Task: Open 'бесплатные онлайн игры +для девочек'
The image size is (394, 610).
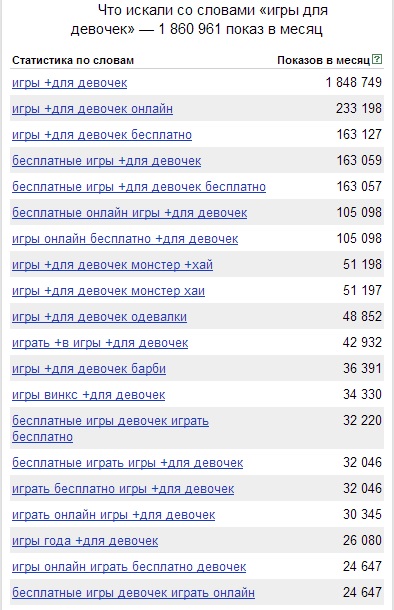Action: pyautogui.click(x=130, y=213)
